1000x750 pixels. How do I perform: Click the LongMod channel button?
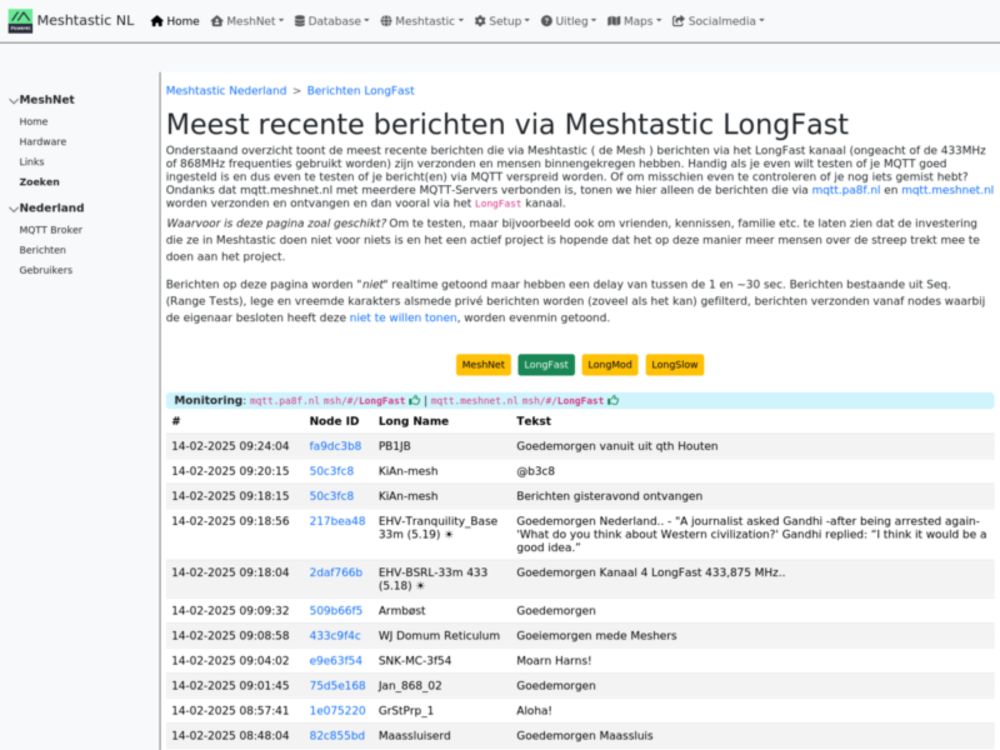610,365
